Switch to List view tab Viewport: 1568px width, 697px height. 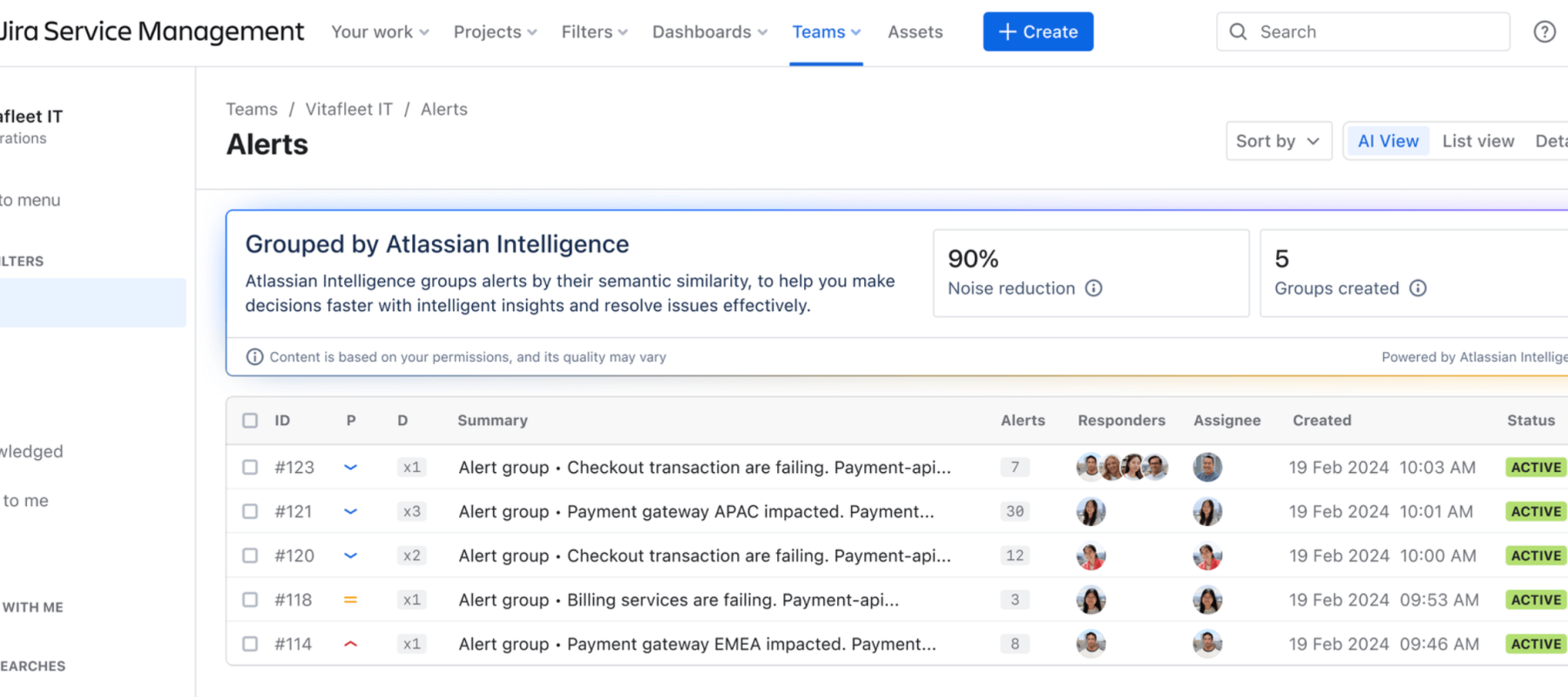point(1477,141)
